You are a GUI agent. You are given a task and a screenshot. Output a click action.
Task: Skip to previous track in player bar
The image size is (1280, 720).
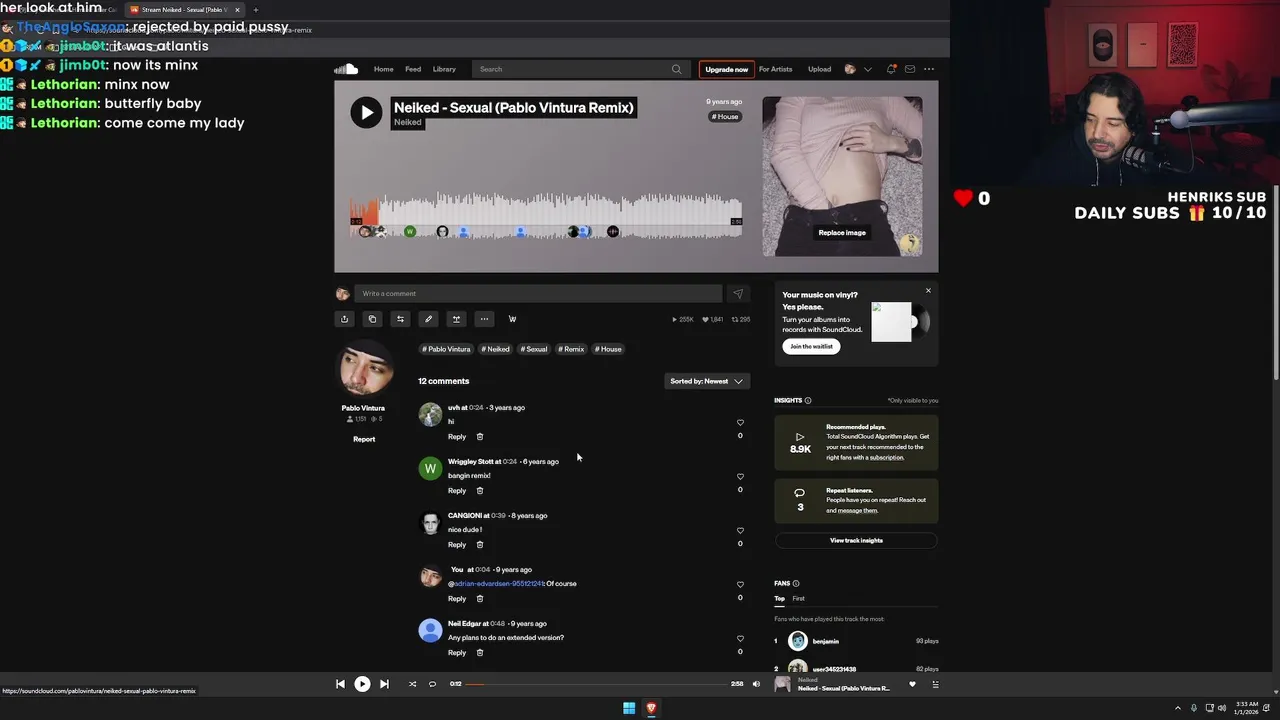pyautogui.click(x=340, y=684)
